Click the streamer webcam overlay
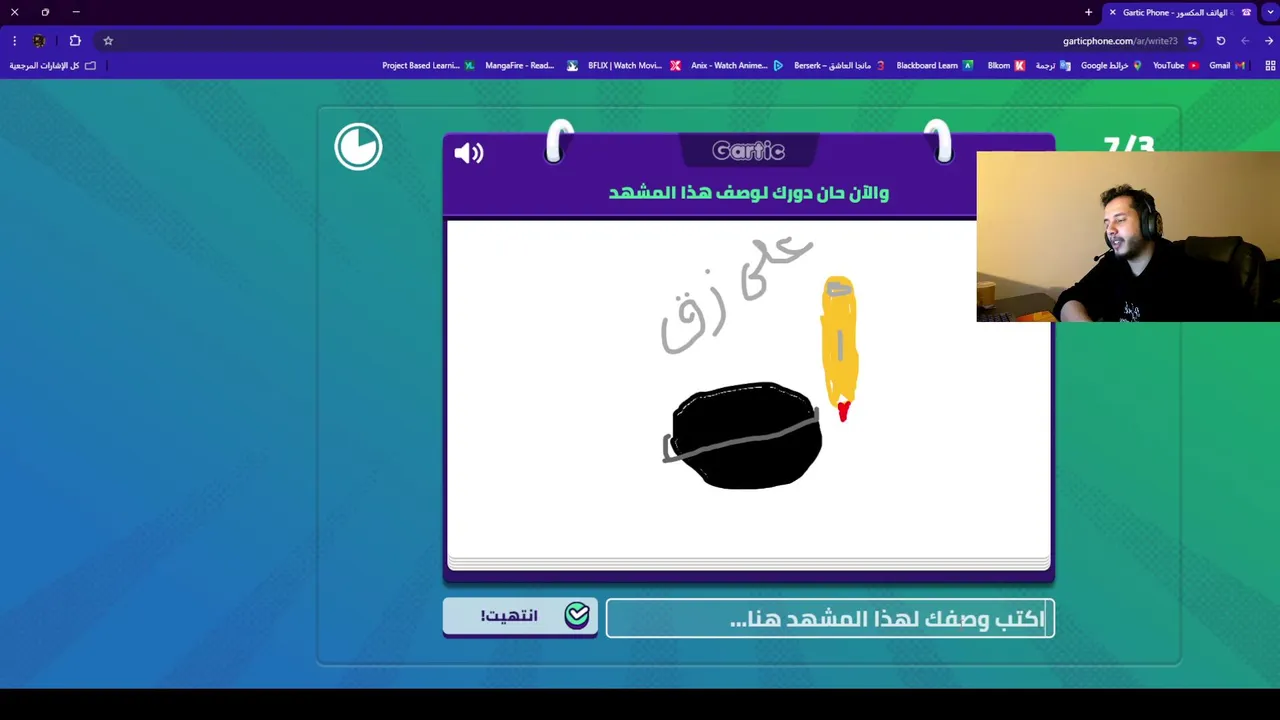Screen dimensions: 1280x720 (1128, 237)
